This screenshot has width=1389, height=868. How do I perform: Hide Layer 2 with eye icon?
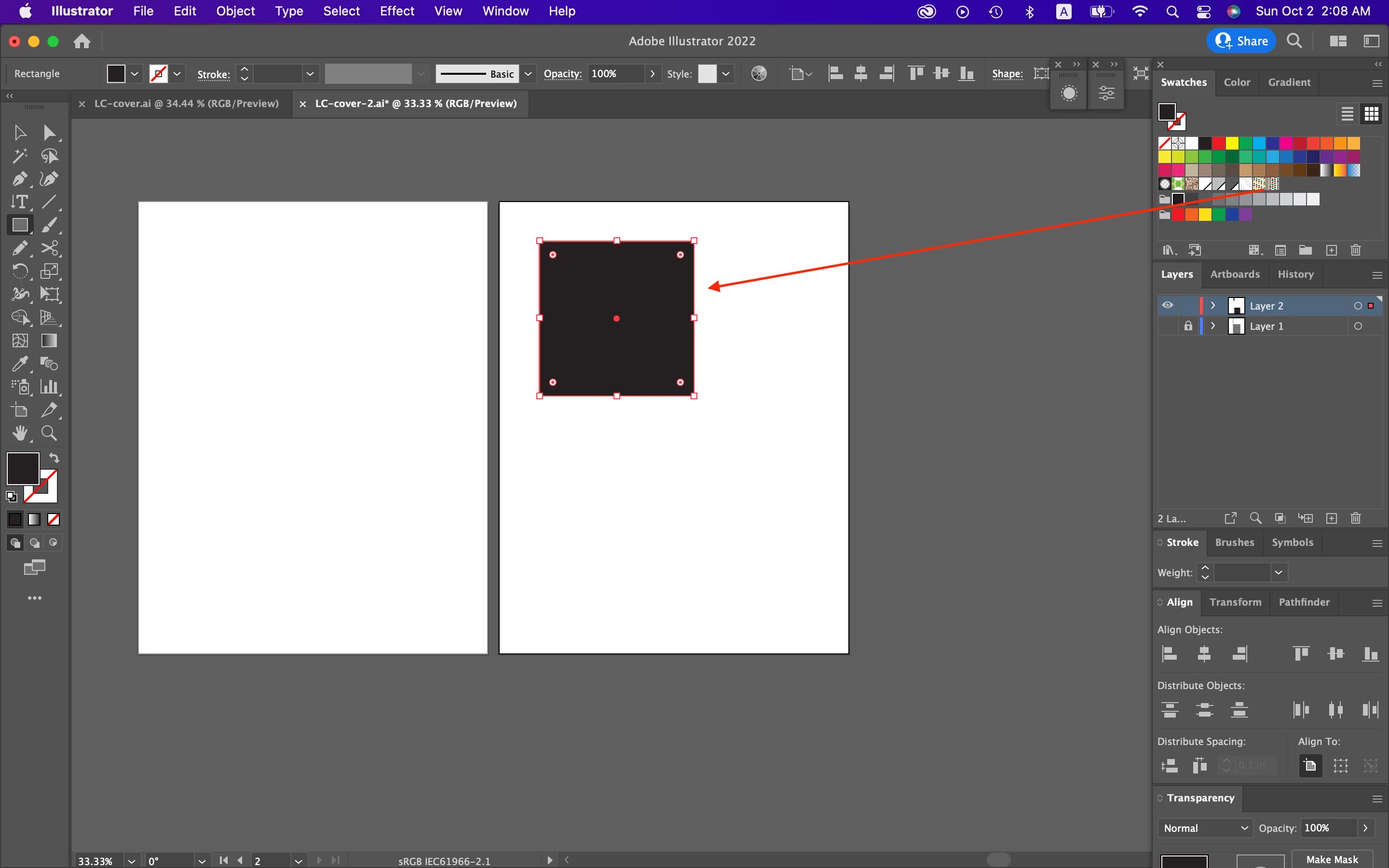pyautogui.click(x=1168, y=305)
